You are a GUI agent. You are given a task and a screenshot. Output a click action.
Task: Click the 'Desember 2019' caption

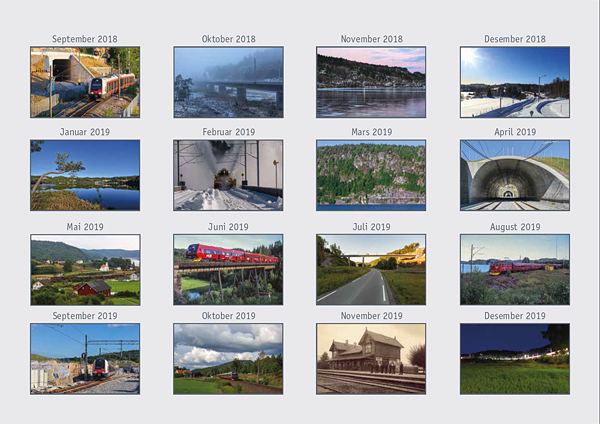tap(515, 316)
